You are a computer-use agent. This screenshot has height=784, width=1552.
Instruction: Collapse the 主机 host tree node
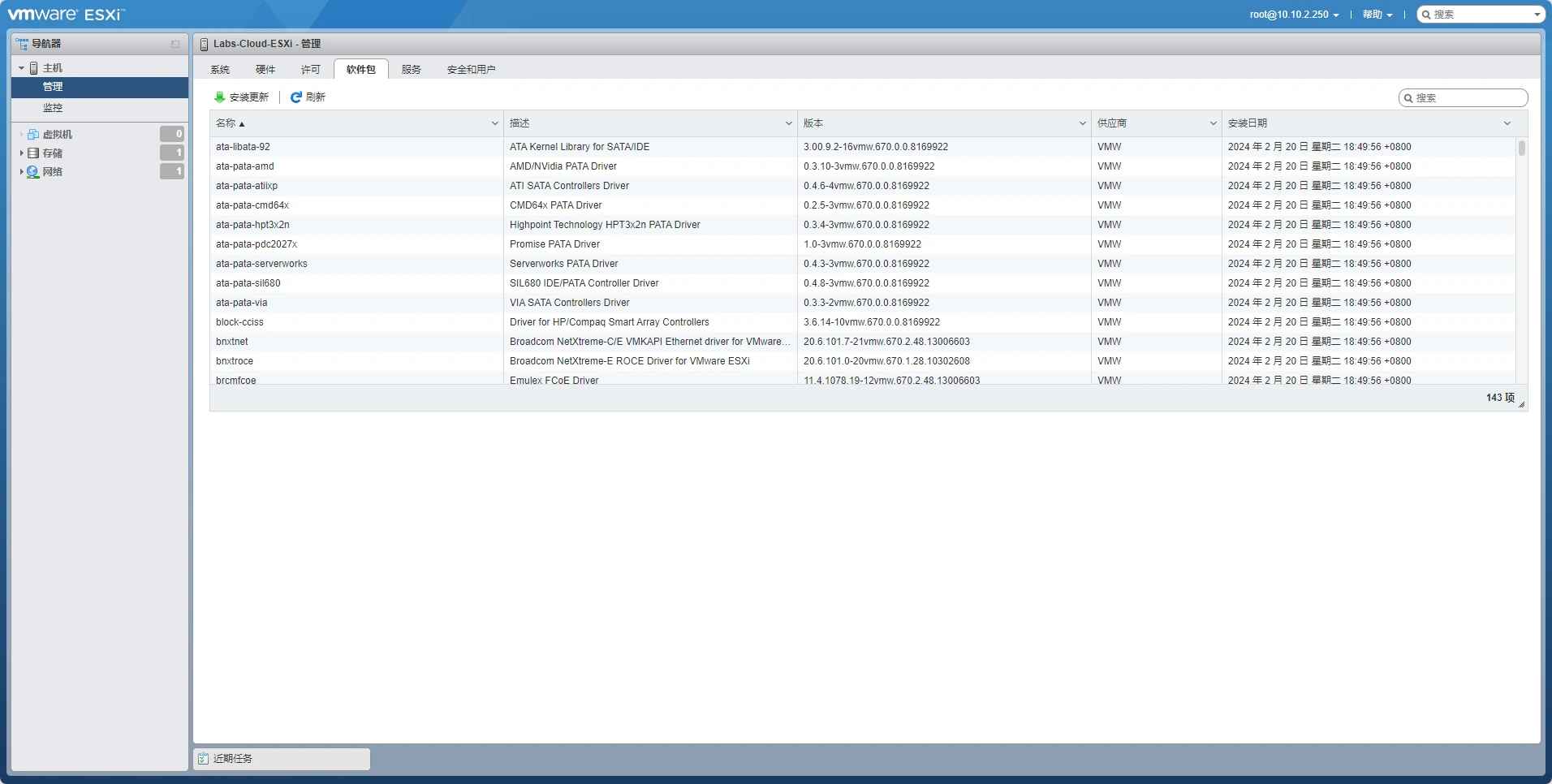coord(21,68)
